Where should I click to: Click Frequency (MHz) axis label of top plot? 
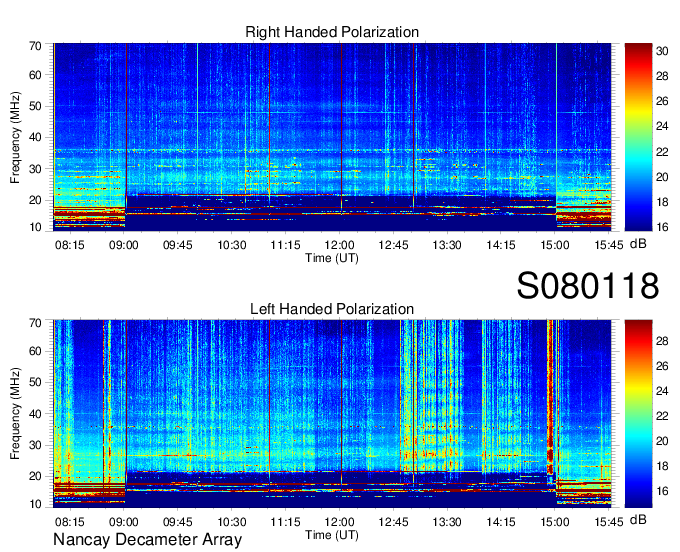click(x=15, y=137)
